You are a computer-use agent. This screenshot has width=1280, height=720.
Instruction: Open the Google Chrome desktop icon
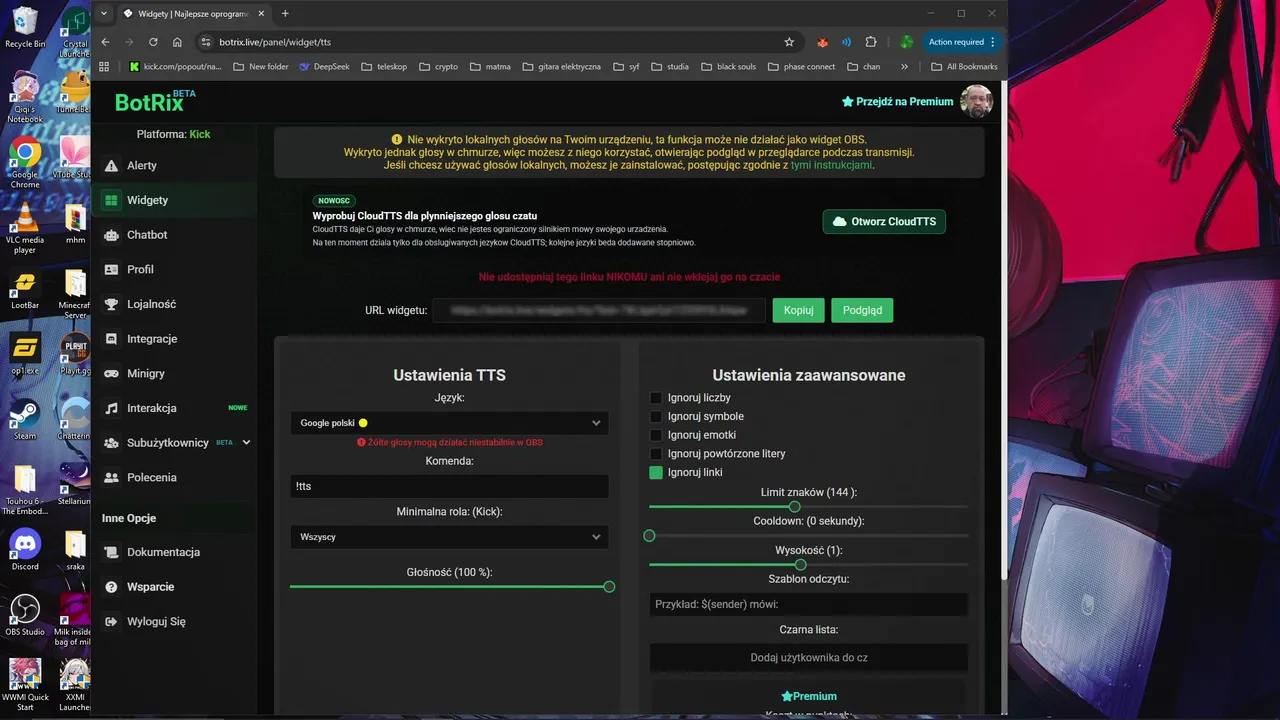pos(25,163)
